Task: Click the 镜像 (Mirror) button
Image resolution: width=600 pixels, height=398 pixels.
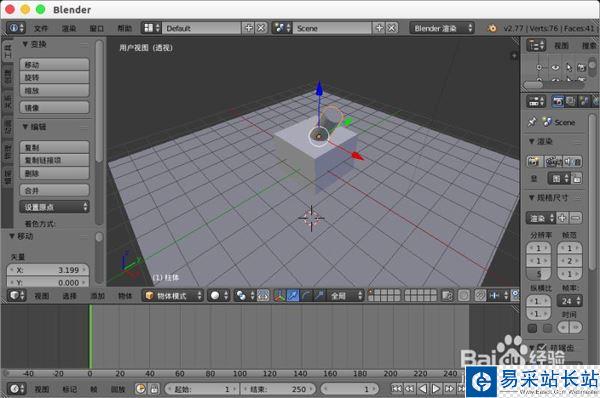Action: pyautogui.click(x=54, y=108)
